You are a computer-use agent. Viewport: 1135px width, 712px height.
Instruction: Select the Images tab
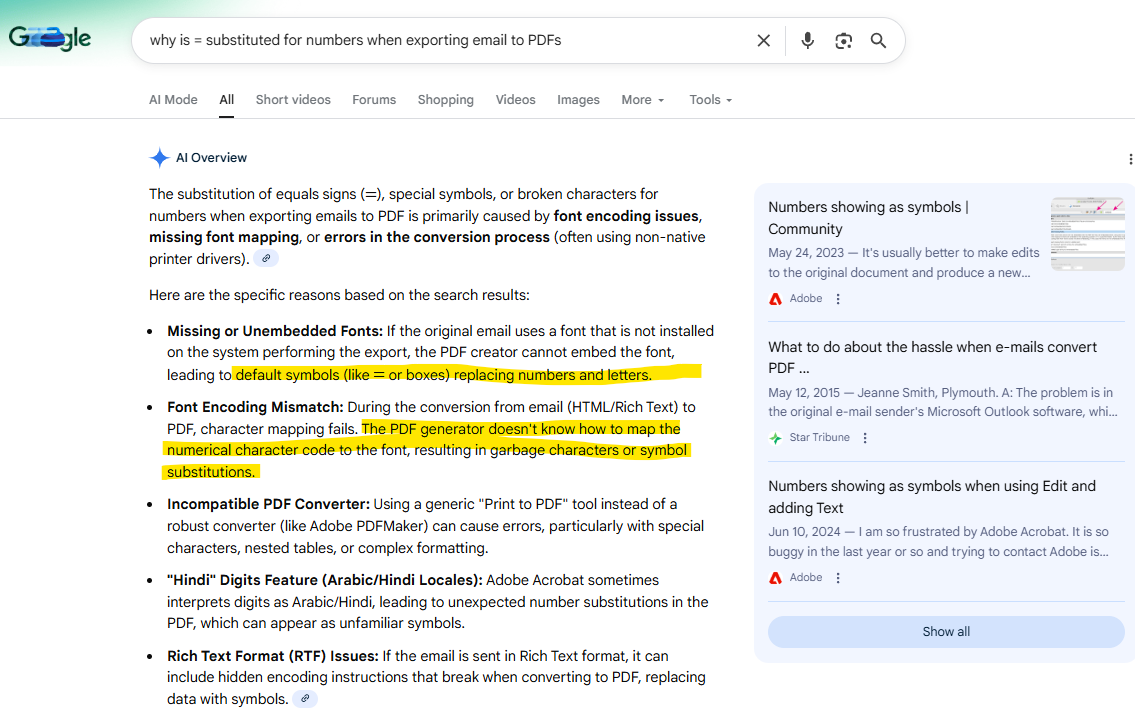pos(578,100)
